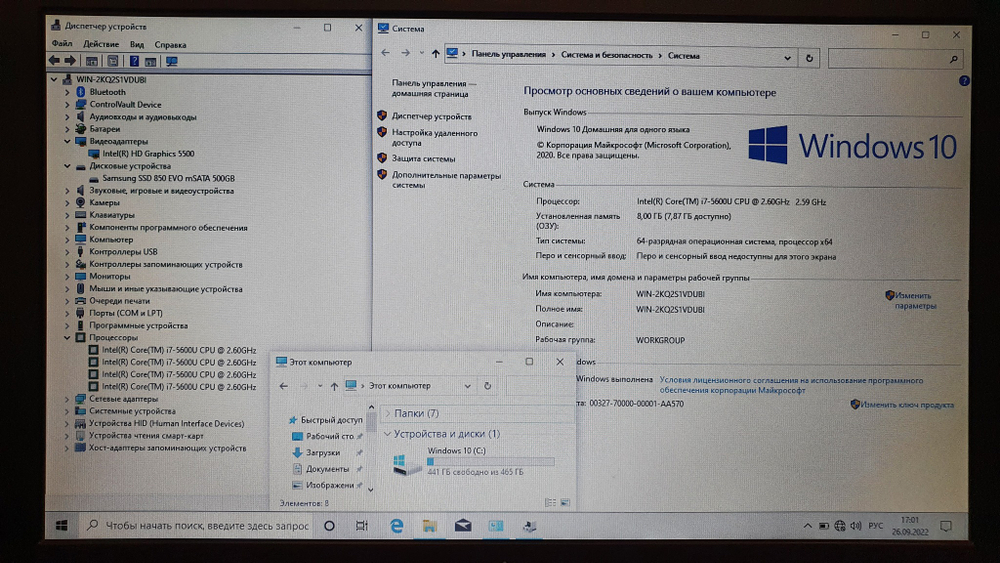Open Файл menu in Device Manager

(62, 44)
